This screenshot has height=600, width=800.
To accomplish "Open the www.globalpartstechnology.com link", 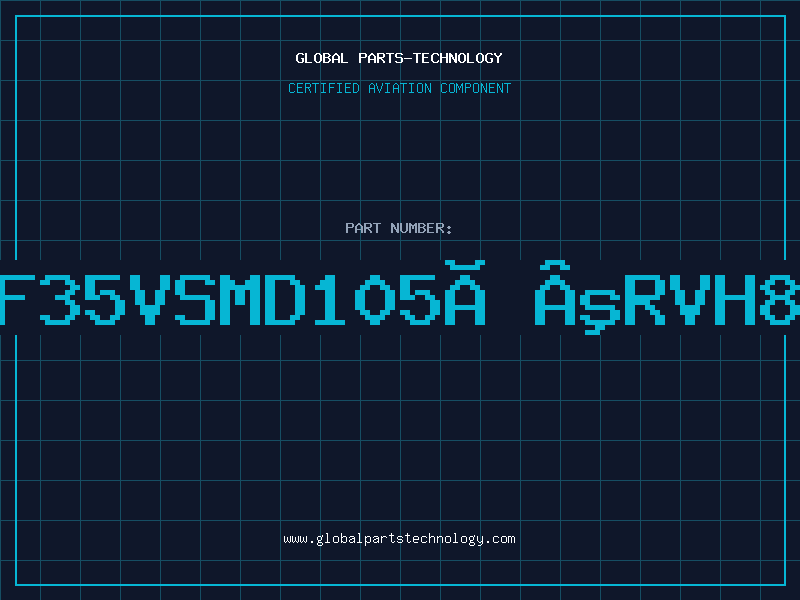I will coord(399,539).
